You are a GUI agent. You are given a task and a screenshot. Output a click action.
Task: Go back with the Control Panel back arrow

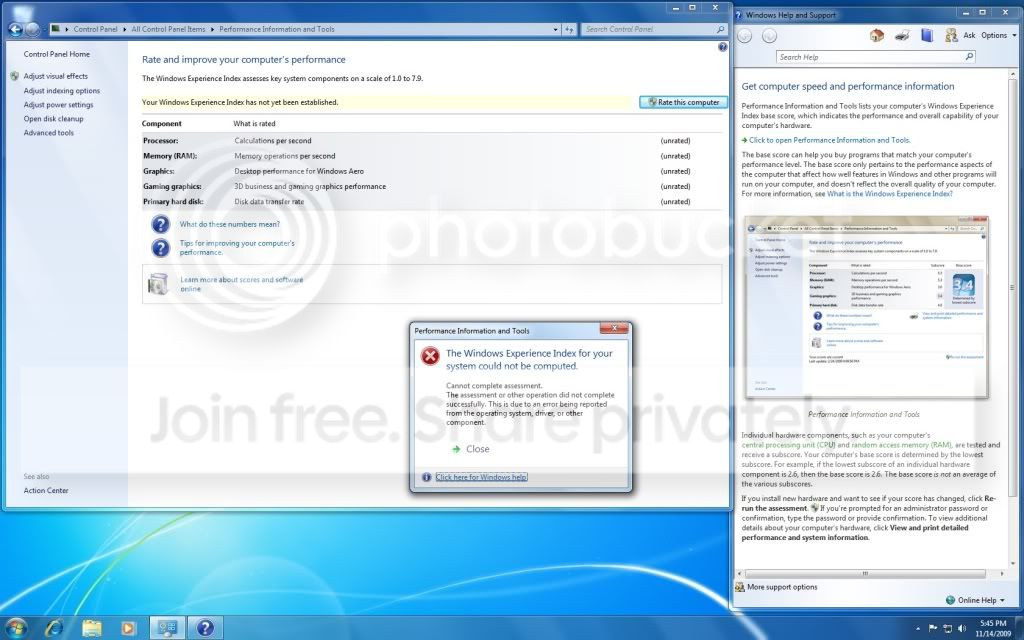pyautogui.click(x=16, y=29)
